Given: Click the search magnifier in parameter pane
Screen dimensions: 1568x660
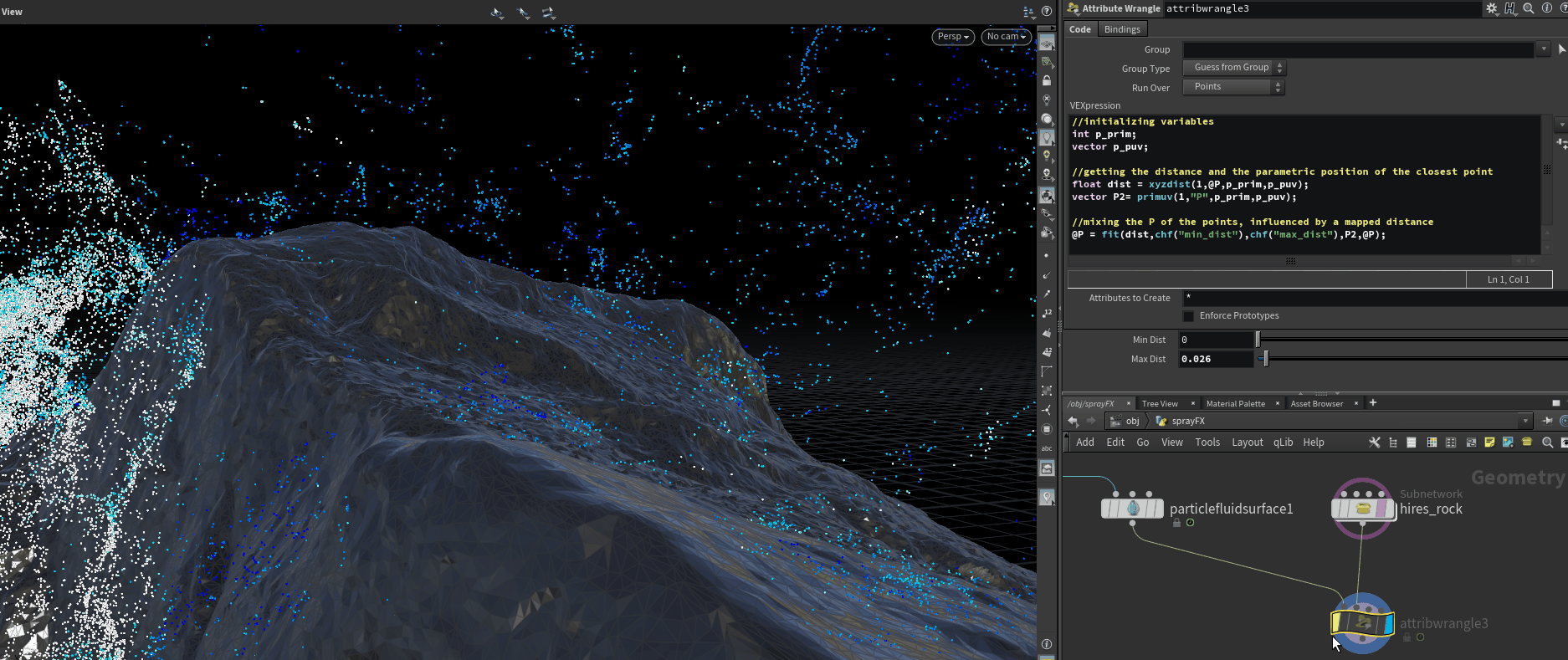Looking at the screenshot, I should pyautogui.click(x=1529, y=8).
